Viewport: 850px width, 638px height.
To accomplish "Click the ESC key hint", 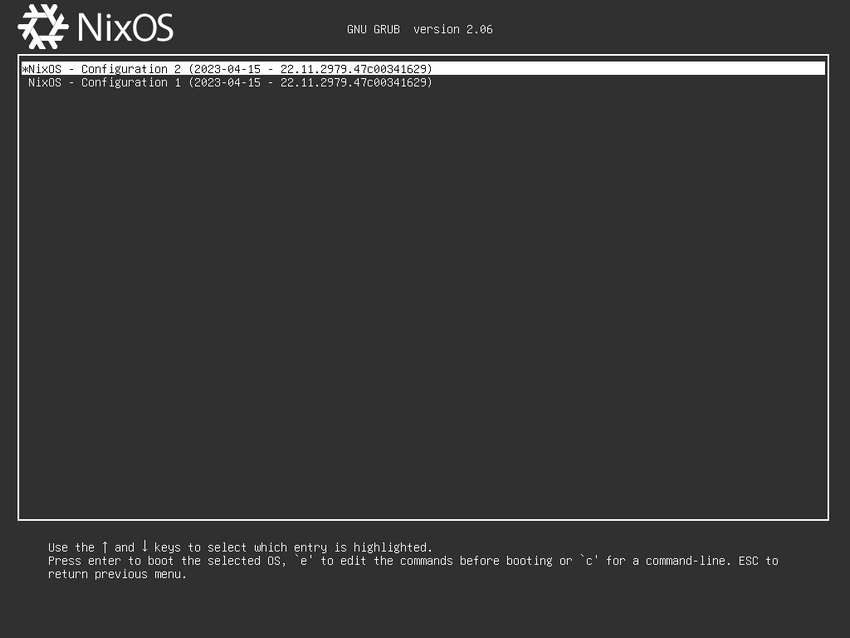I will click(748, 561).
